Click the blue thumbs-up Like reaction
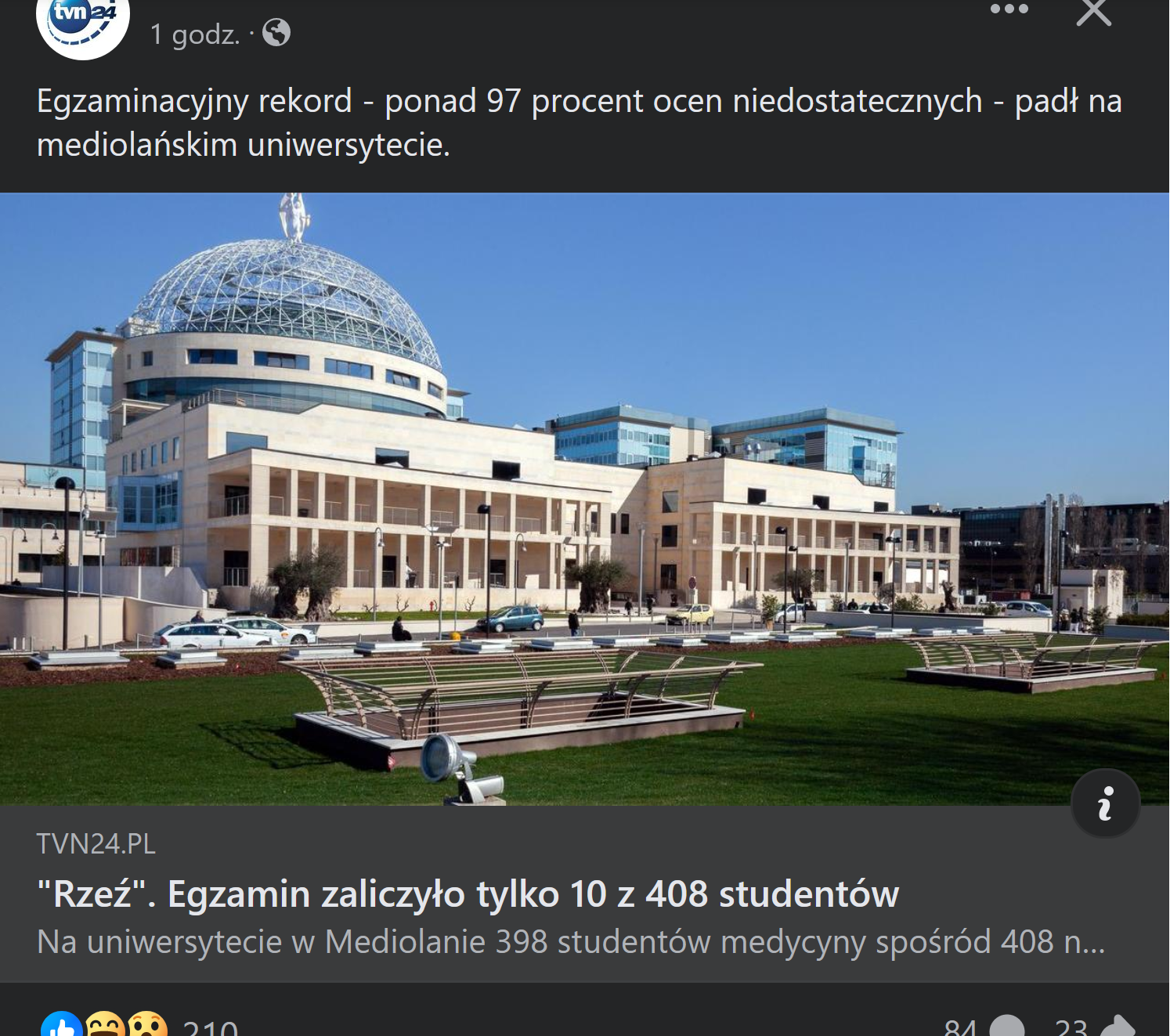Screen dimensions: 1170x1036 click(62, 1026)
